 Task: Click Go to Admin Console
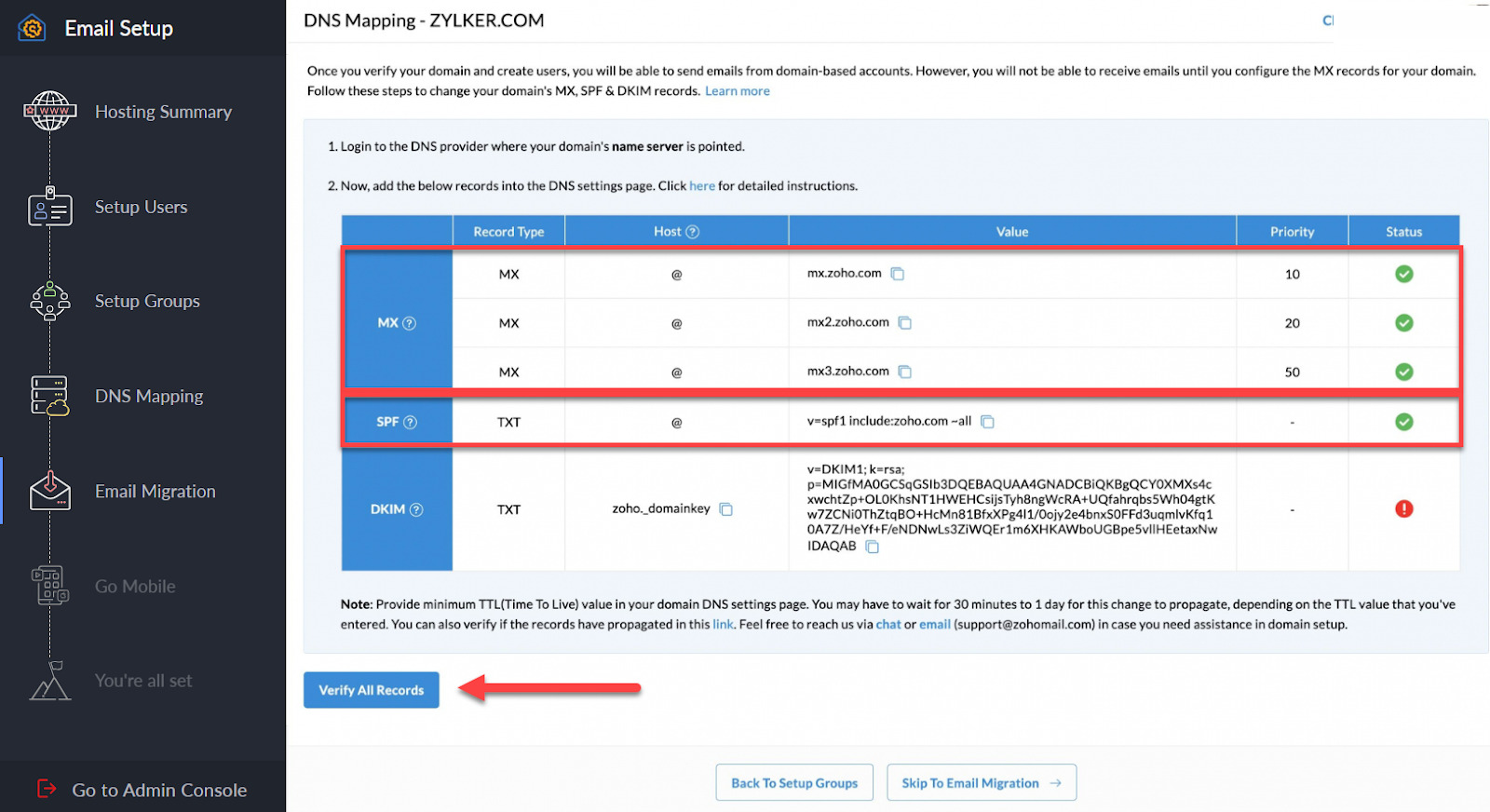point(158,790)
